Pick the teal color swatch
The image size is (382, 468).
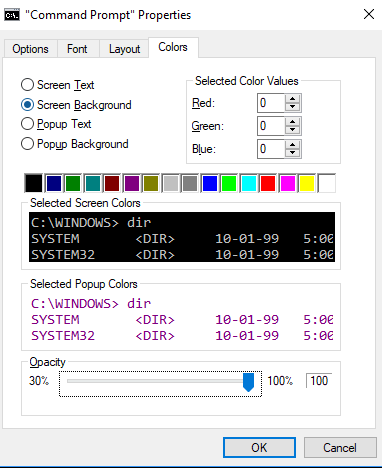tap(93, 183)
